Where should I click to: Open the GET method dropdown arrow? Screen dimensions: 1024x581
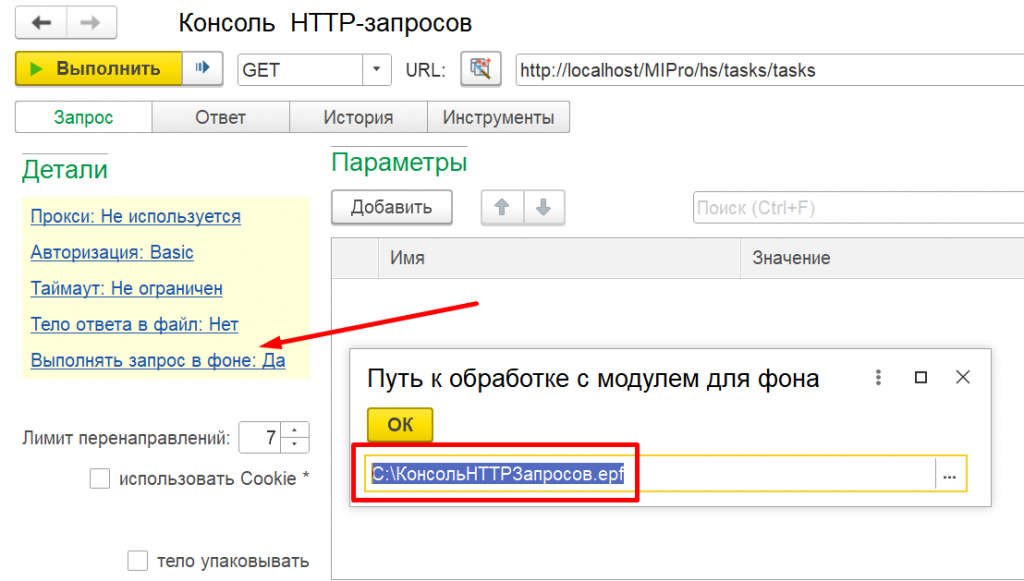point(376,69)
